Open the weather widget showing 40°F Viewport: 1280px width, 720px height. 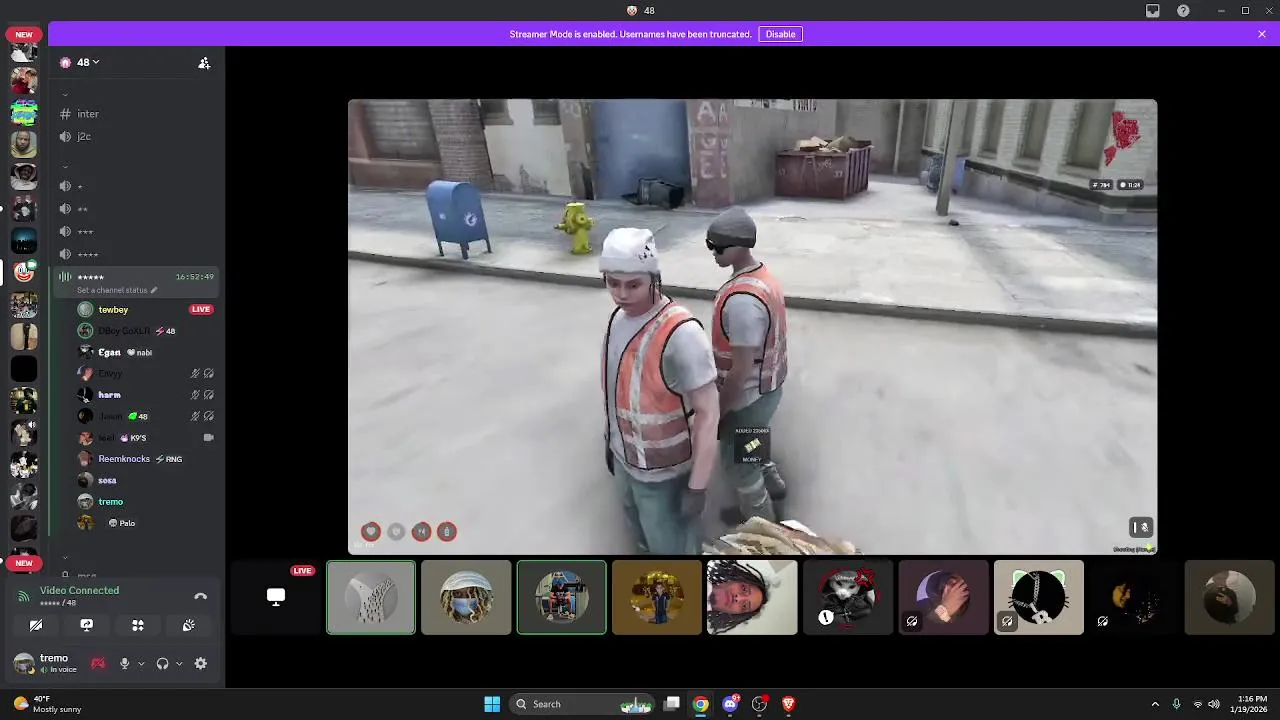(x=46, y=704)
